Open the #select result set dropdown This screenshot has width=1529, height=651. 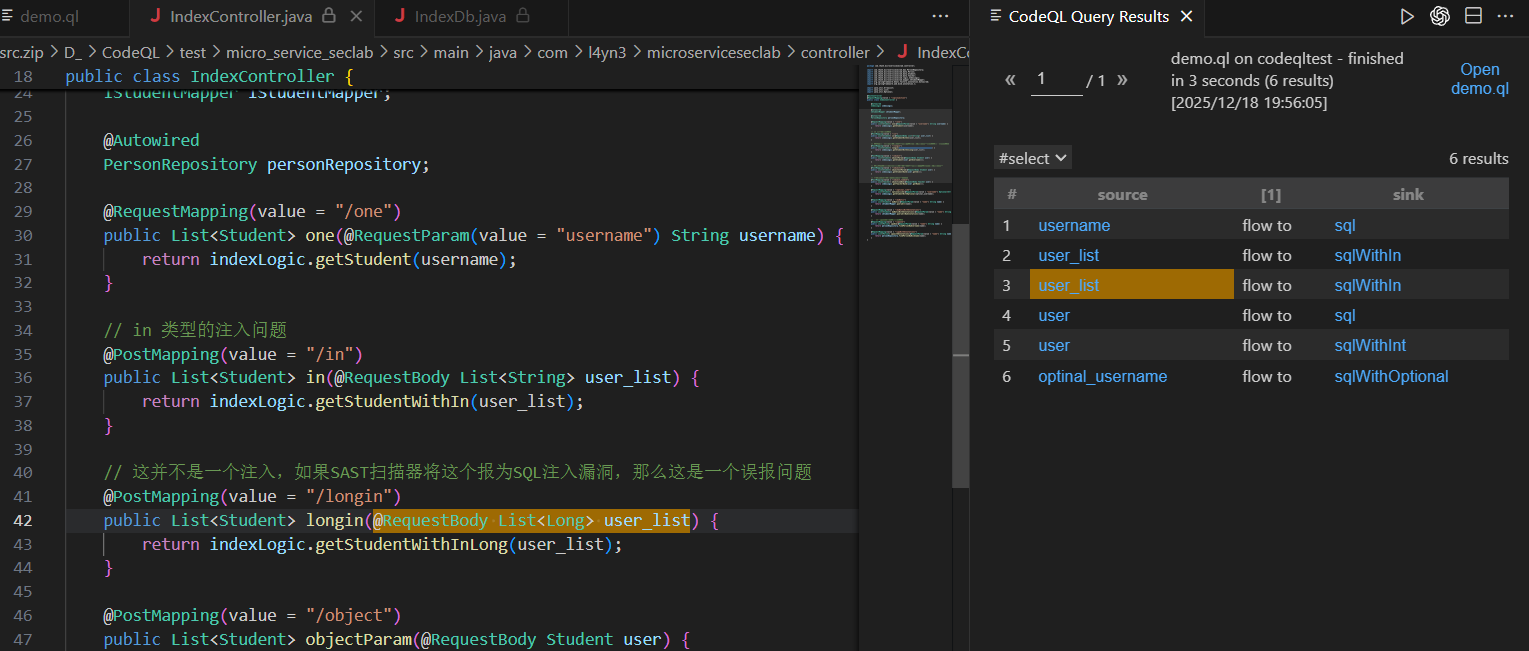pos(1033,158)
